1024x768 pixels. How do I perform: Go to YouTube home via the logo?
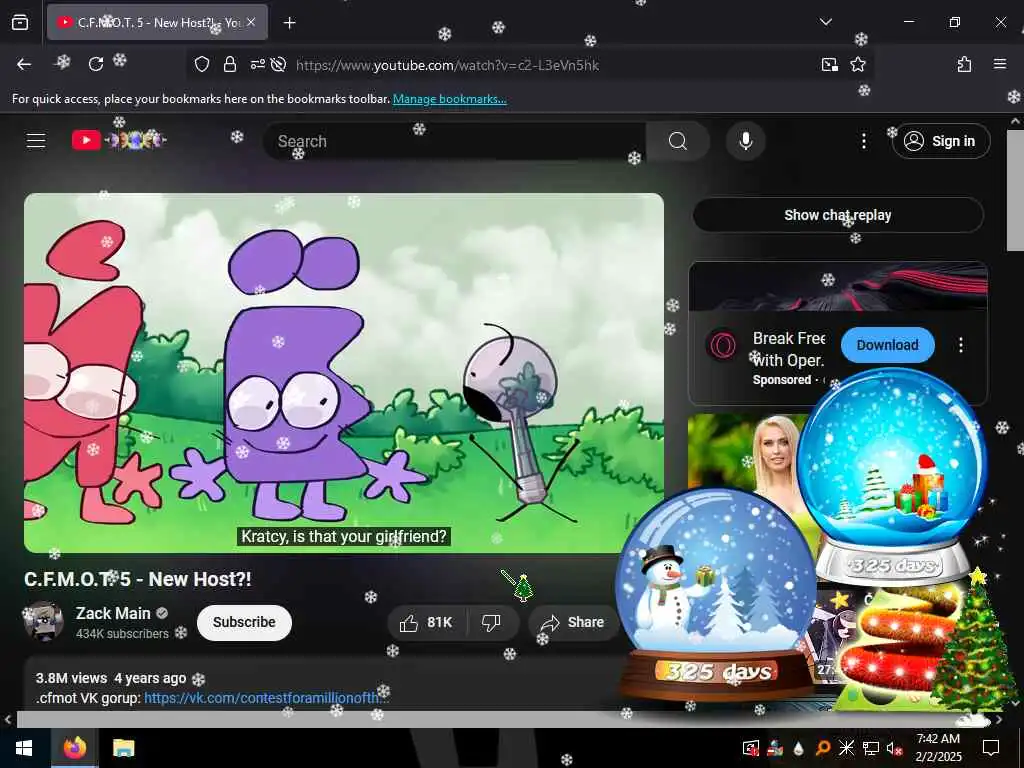tap(119, 140)
